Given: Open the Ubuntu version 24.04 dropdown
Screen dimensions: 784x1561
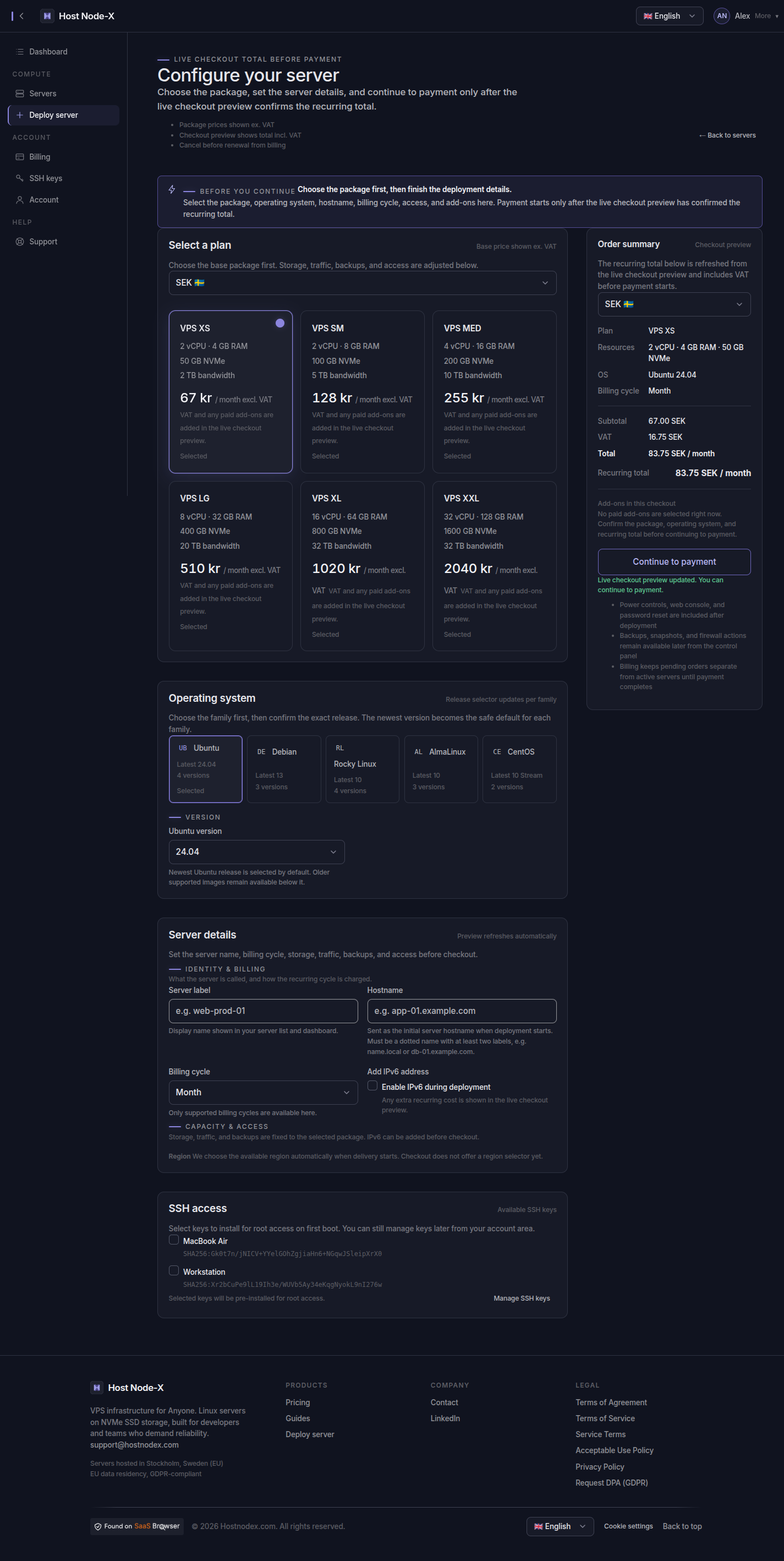Looking at the screenshot, I should click(x=257, y=852).
